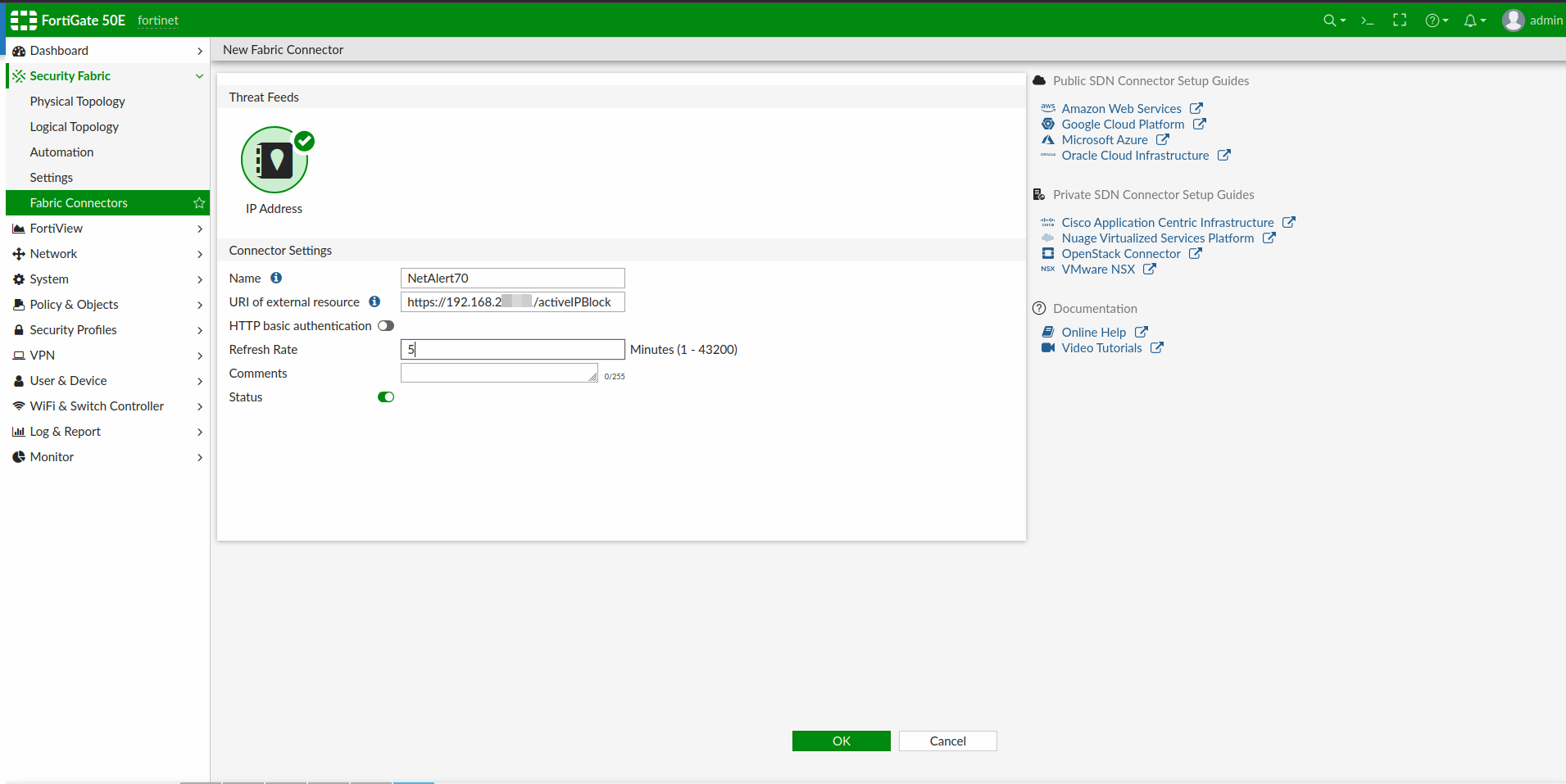The image size is (1566, 784).
Task: Toggle the connector Status switch
Action: pyautogui.click(x=386, y=397)
